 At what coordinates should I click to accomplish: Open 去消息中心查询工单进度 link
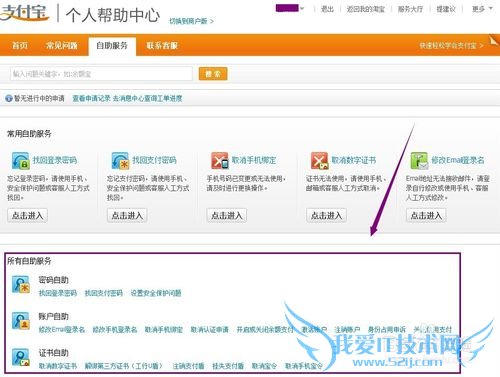(147, 99)
